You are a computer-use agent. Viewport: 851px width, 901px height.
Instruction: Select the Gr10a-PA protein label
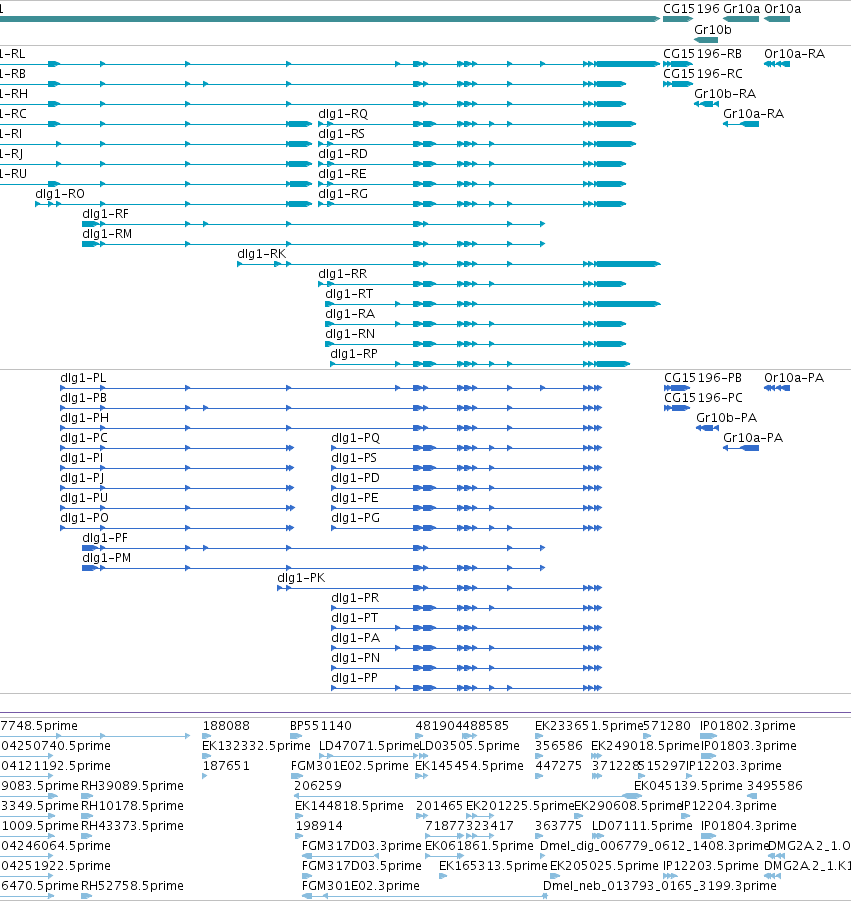(x=753, y=437)
